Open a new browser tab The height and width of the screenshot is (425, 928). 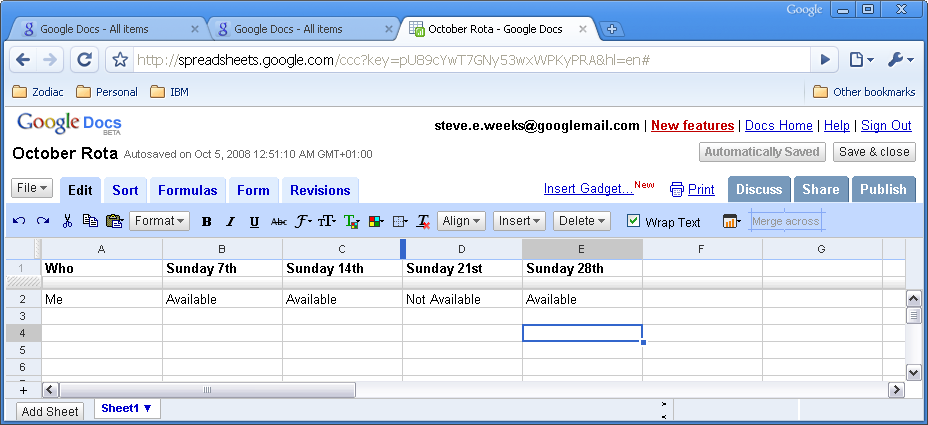coord(612,28)
